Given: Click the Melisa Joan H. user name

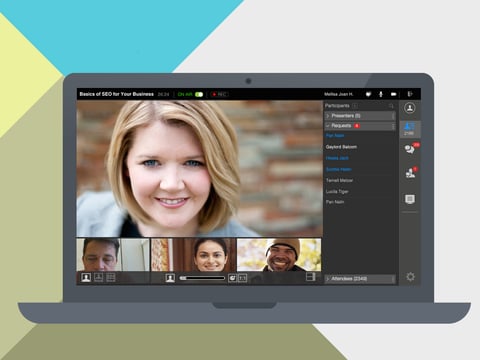Looking at the screenshot, I should [339, 94].
